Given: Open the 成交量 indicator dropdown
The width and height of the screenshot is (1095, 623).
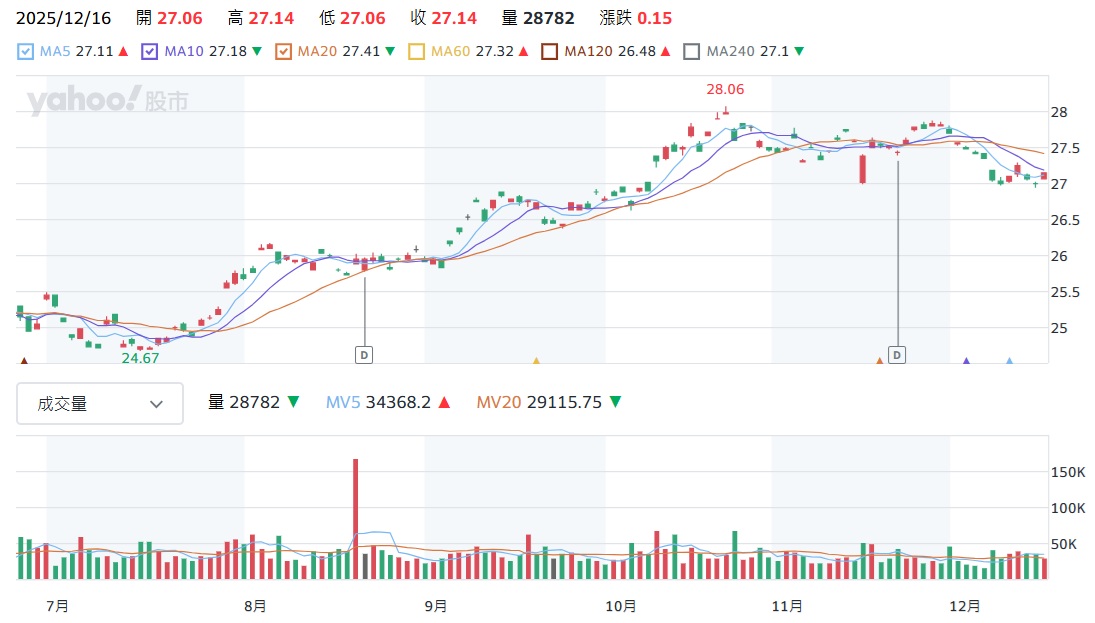Looking at the screenshot, I should click(x=100, y=403).
